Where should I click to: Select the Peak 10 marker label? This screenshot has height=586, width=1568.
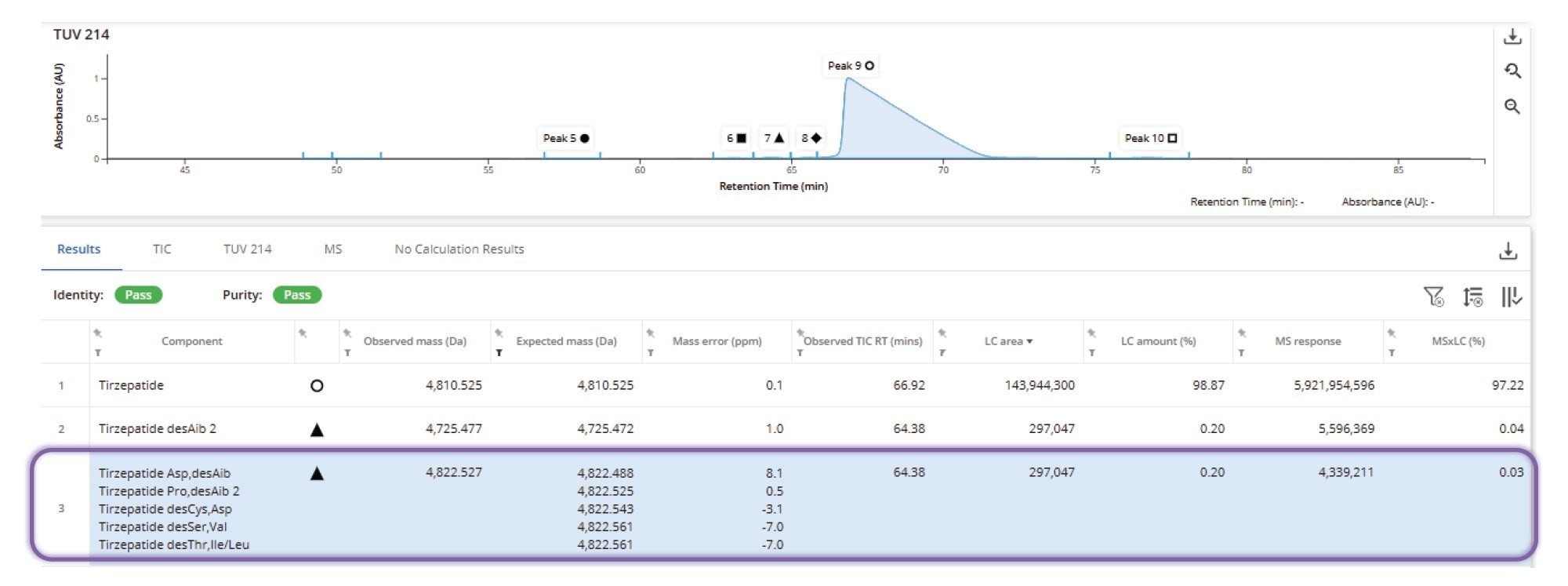click(x=1151, y=138)
